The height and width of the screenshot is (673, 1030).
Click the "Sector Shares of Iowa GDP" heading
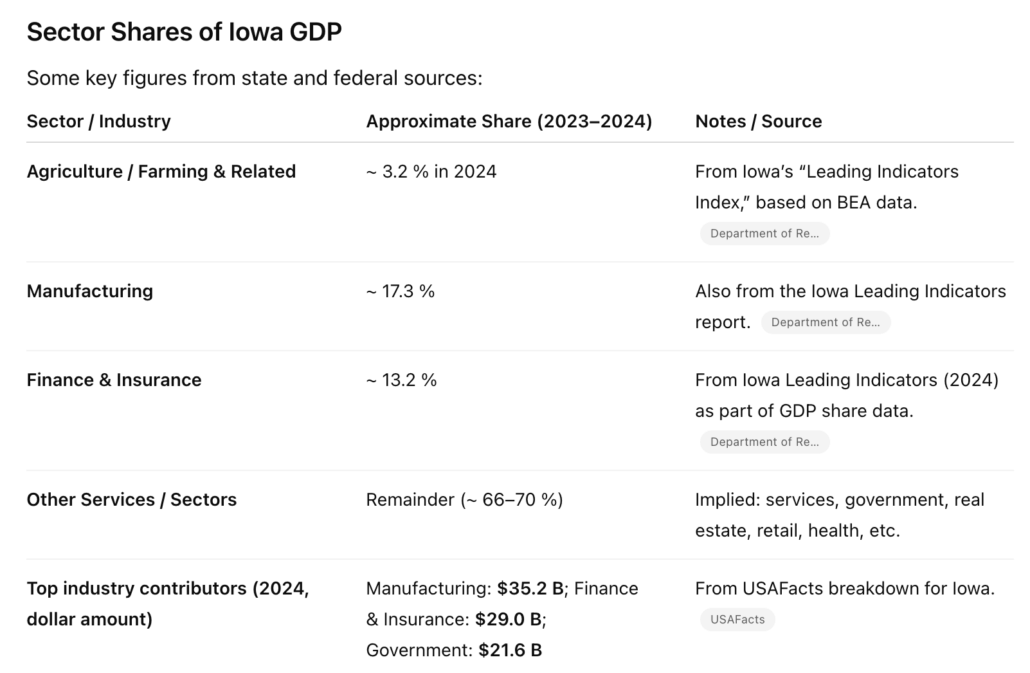click(184, 32)
